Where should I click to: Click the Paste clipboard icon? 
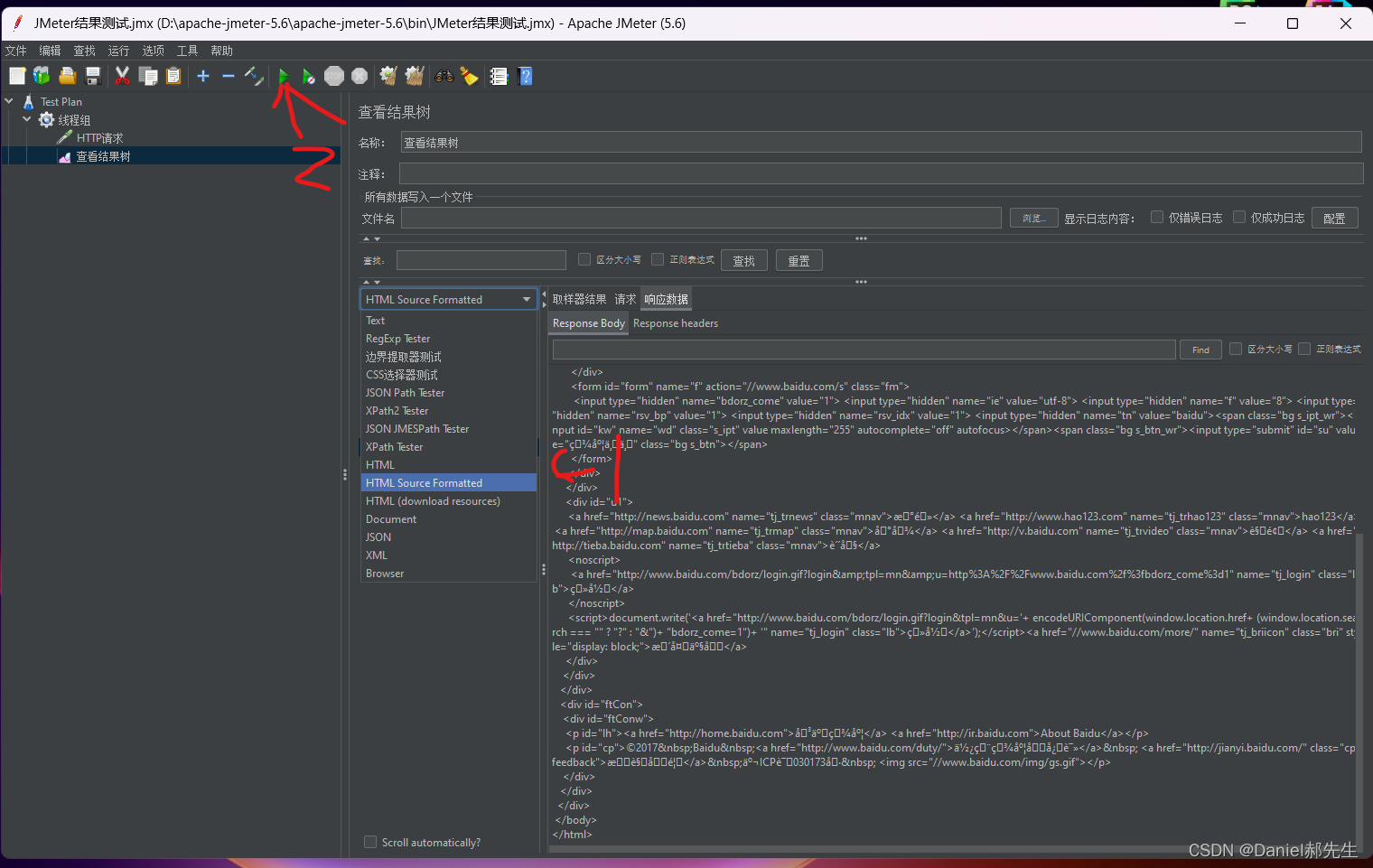tap(173, 76)
